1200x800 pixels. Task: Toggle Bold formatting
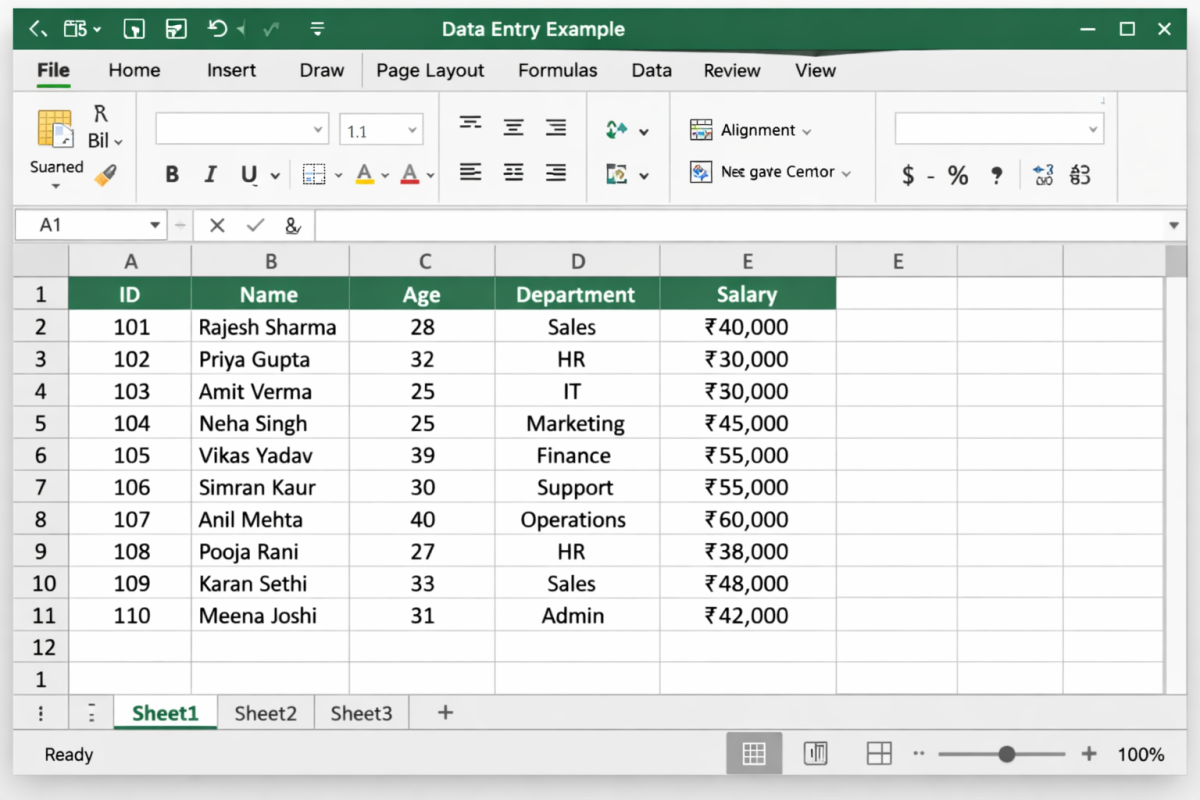tap(172, 175)
